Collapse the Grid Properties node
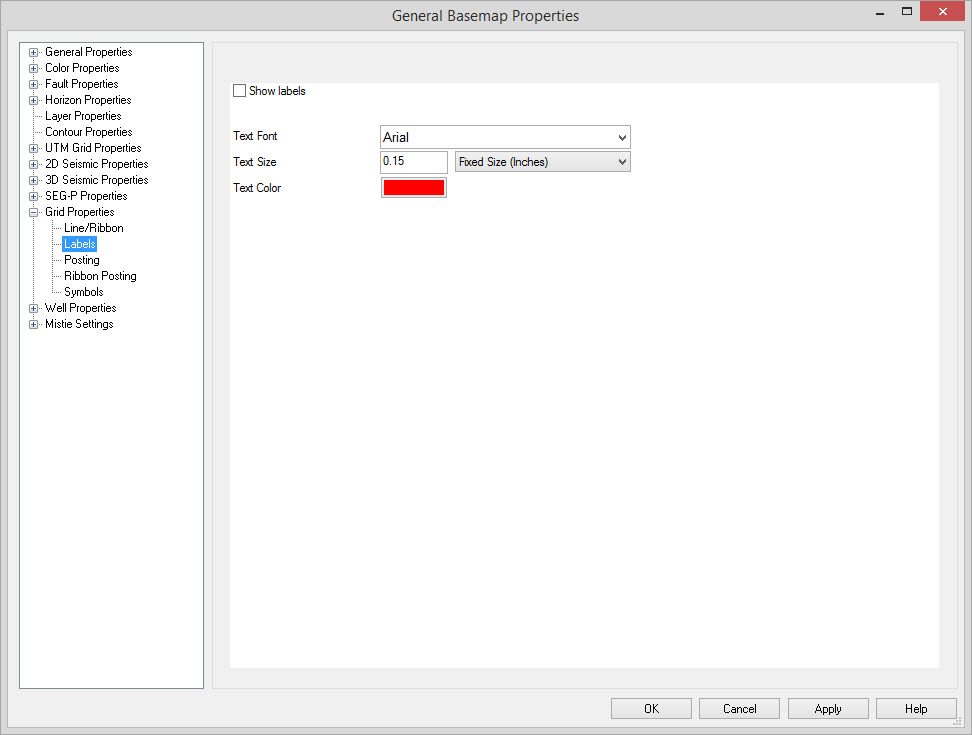Viewport: 972px width, 735px height. coord(34,212)
